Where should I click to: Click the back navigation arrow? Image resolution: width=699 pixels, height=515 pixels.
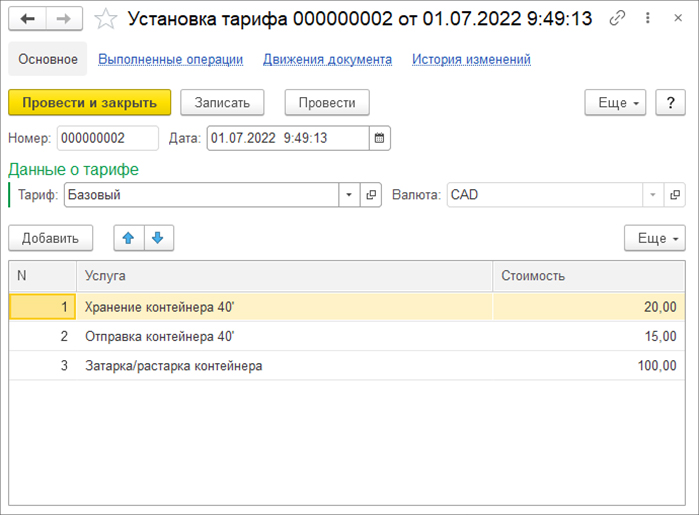tap(28, 19)
